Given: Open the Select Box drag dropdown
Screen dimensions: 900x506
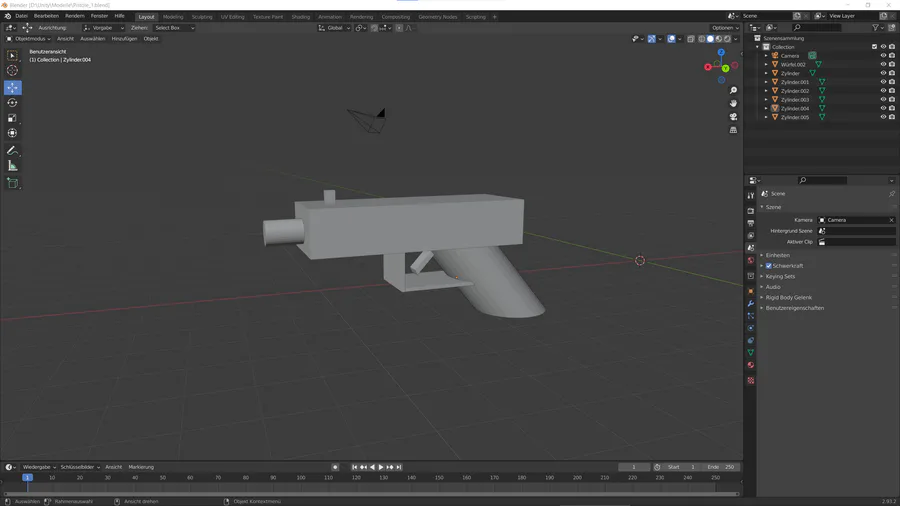Looking at the screenshot, I should (x=174, y=28).
